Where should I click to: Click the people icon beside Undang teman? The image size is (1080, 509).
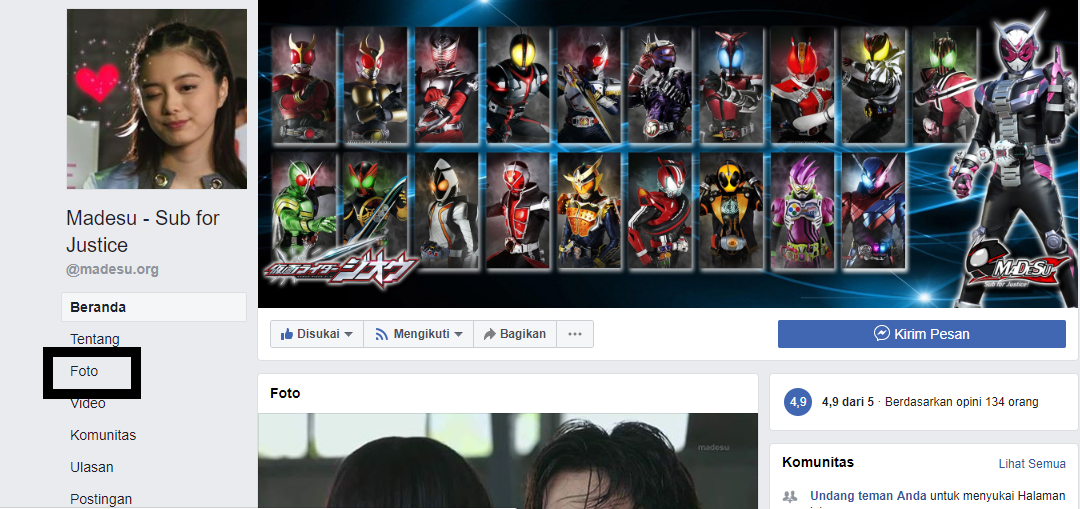coord(791,495)
